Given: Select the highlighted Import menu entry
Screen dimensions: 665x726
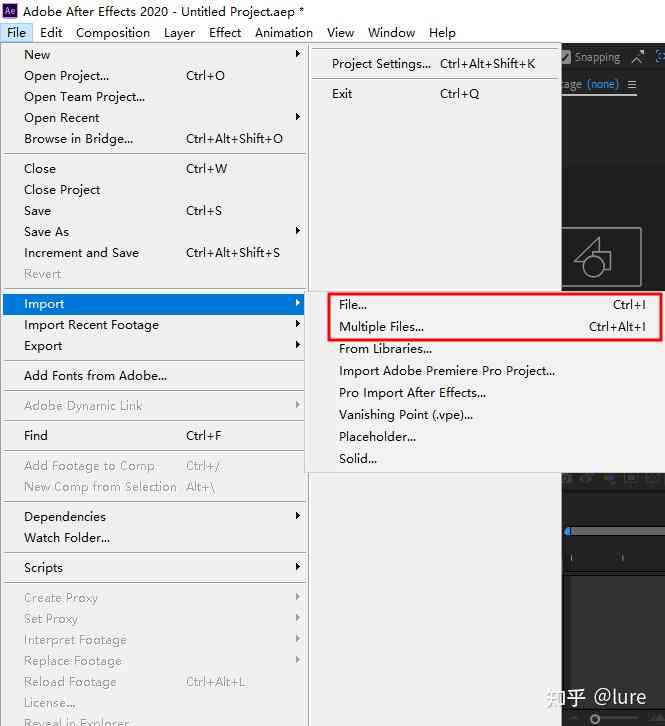Looking at the screenshot, I should pos(154,304).
